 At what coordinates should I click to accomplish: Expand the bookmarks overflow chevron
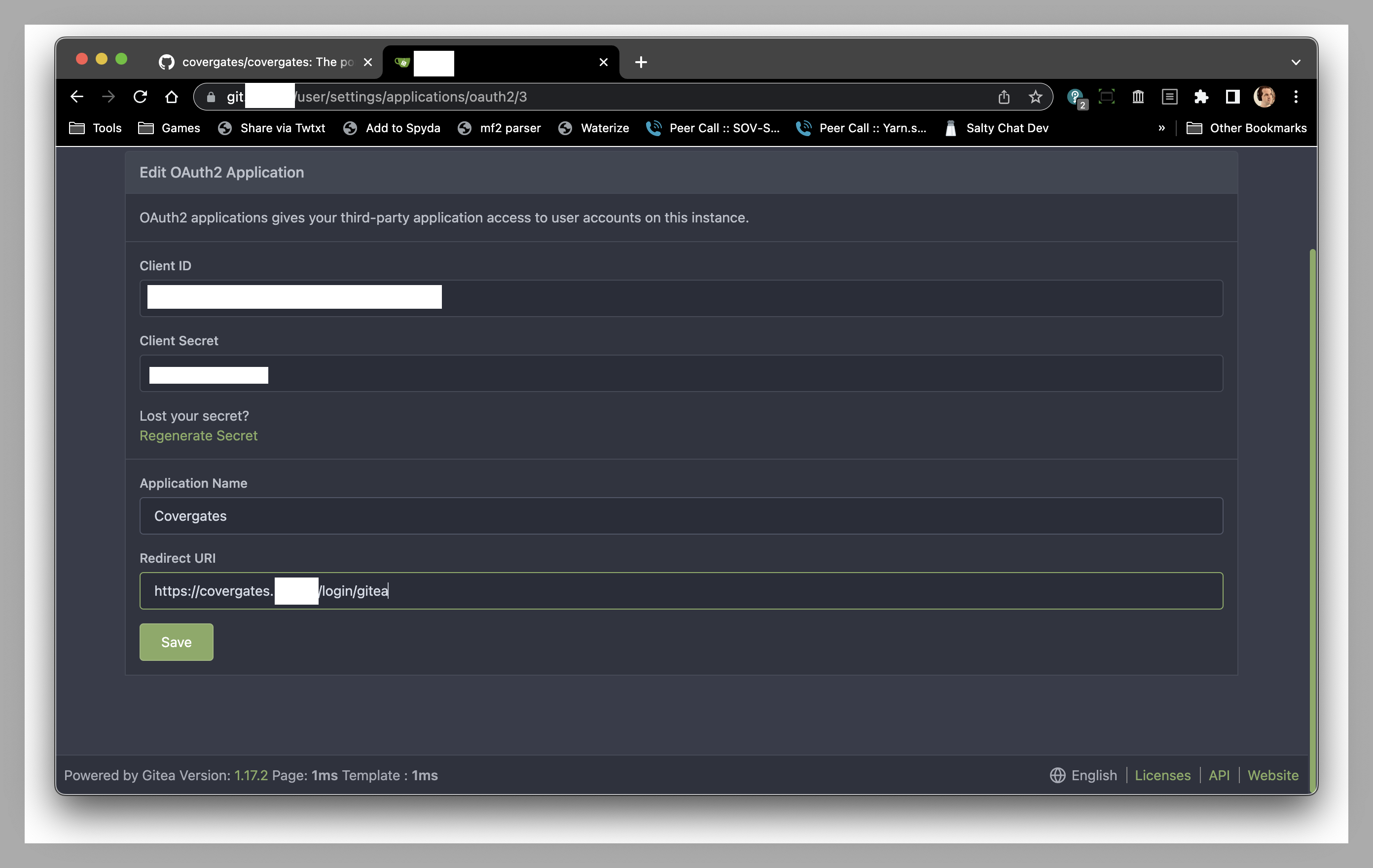pos(1161,128)
